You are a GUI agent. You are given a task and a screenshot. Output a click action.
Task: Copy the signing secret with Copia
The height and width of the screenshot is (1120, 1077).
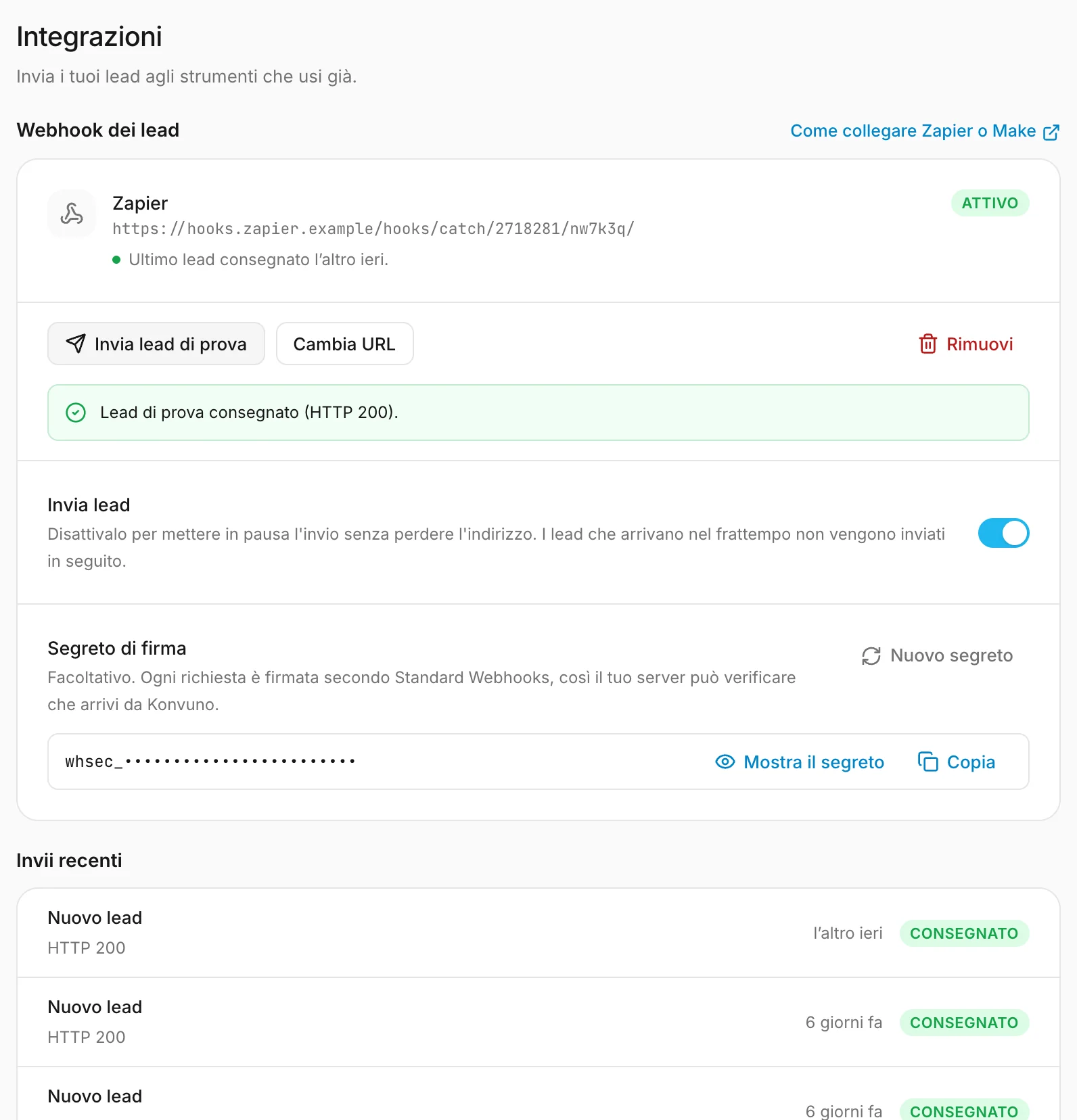[956, 762]
